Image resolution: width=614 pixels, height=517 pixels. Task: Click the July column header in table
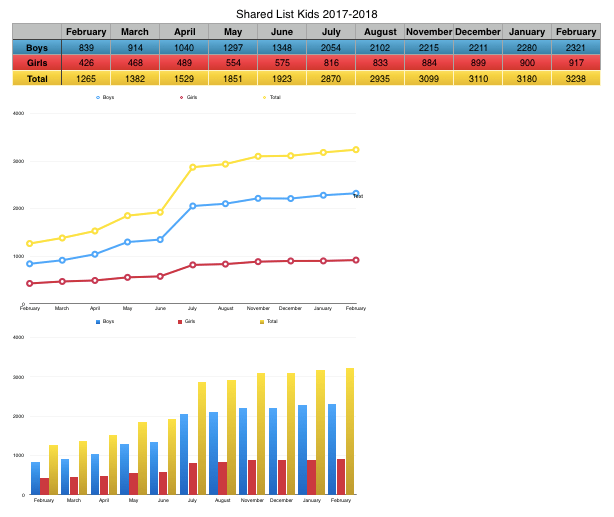pyautogui.click(x=330, y=32)
